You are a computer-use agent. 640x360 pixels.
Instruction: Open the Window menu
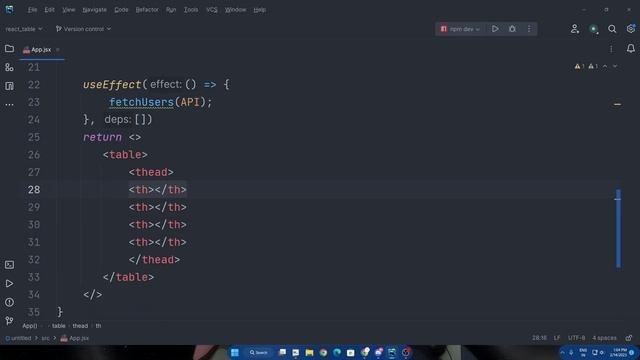pos(236,9)
